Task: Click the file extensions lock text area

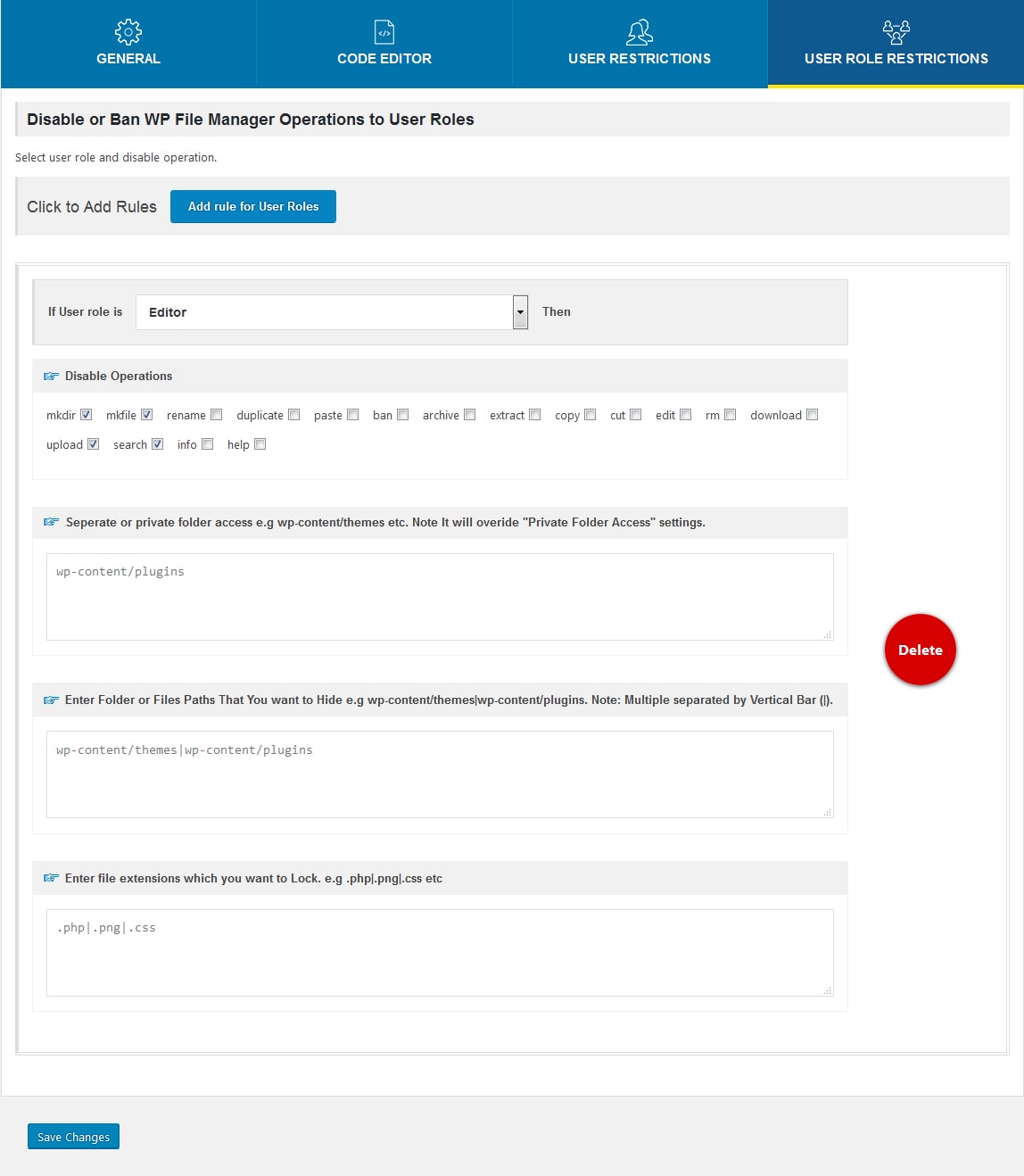Action: click(x=440, y=952)
